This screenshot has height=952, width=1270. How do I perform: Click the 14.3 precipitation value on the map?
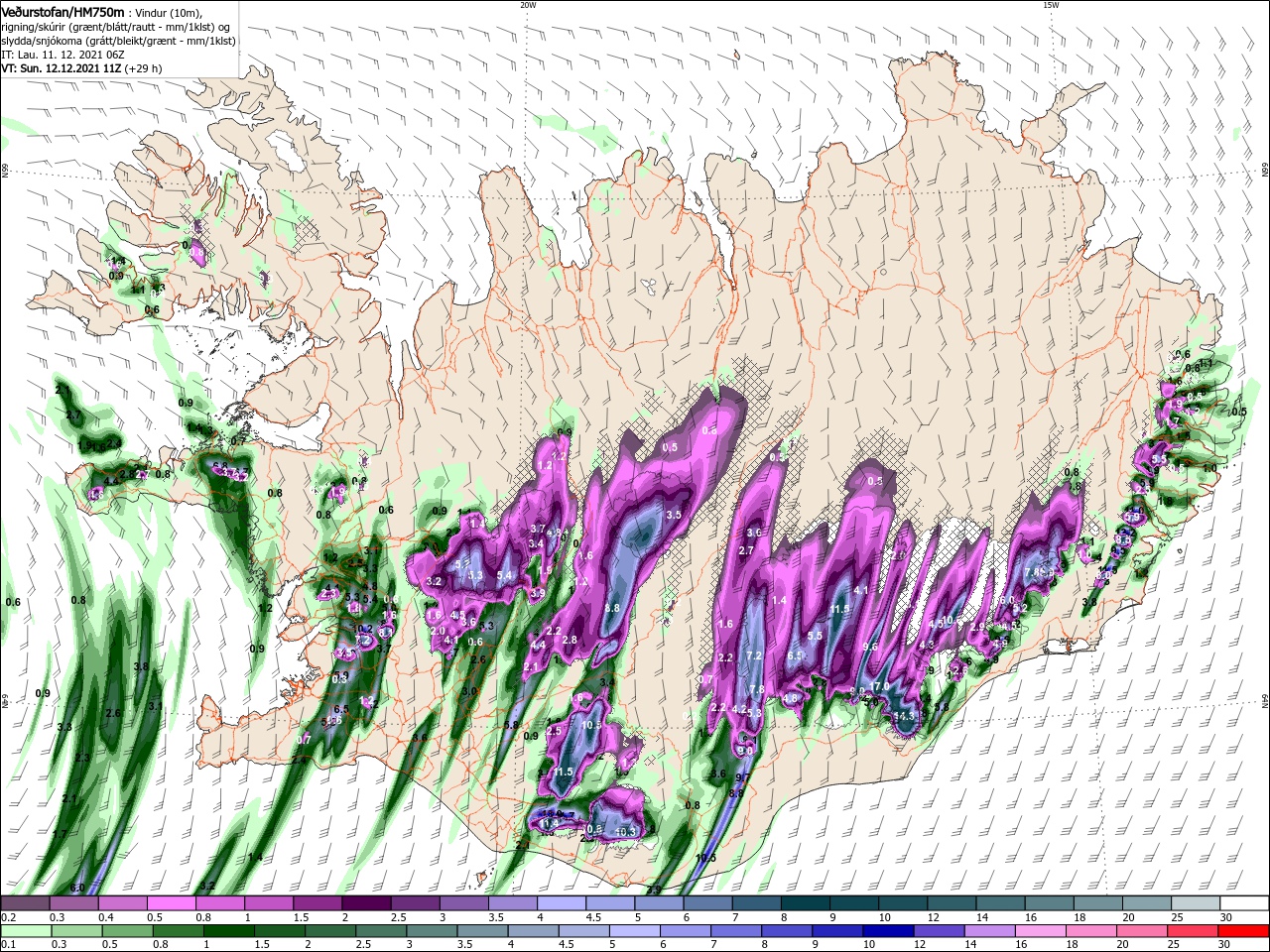click(905, 716)
